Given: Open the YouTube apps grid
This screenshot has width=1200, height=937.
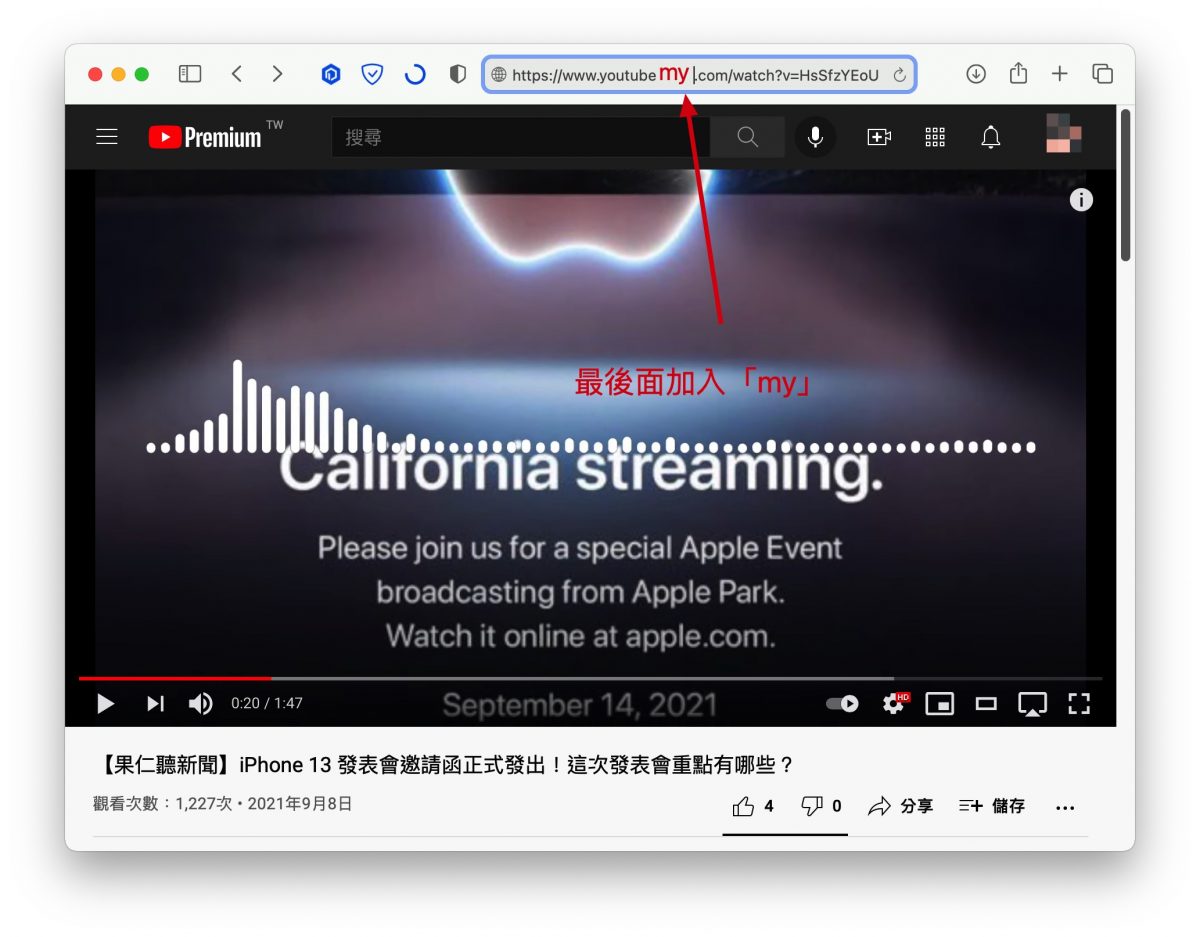Looking at the screenshot, I should (x=935, y=137).
